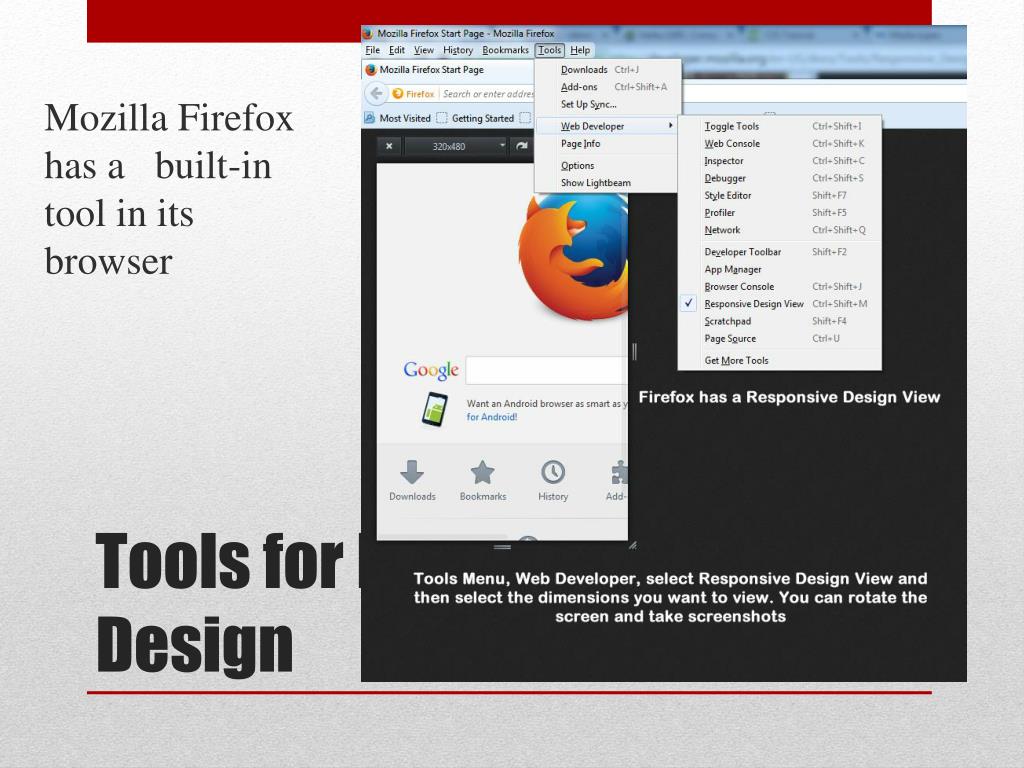
Task: Select Show Lightbeam entry
Action: click(607, 183)
